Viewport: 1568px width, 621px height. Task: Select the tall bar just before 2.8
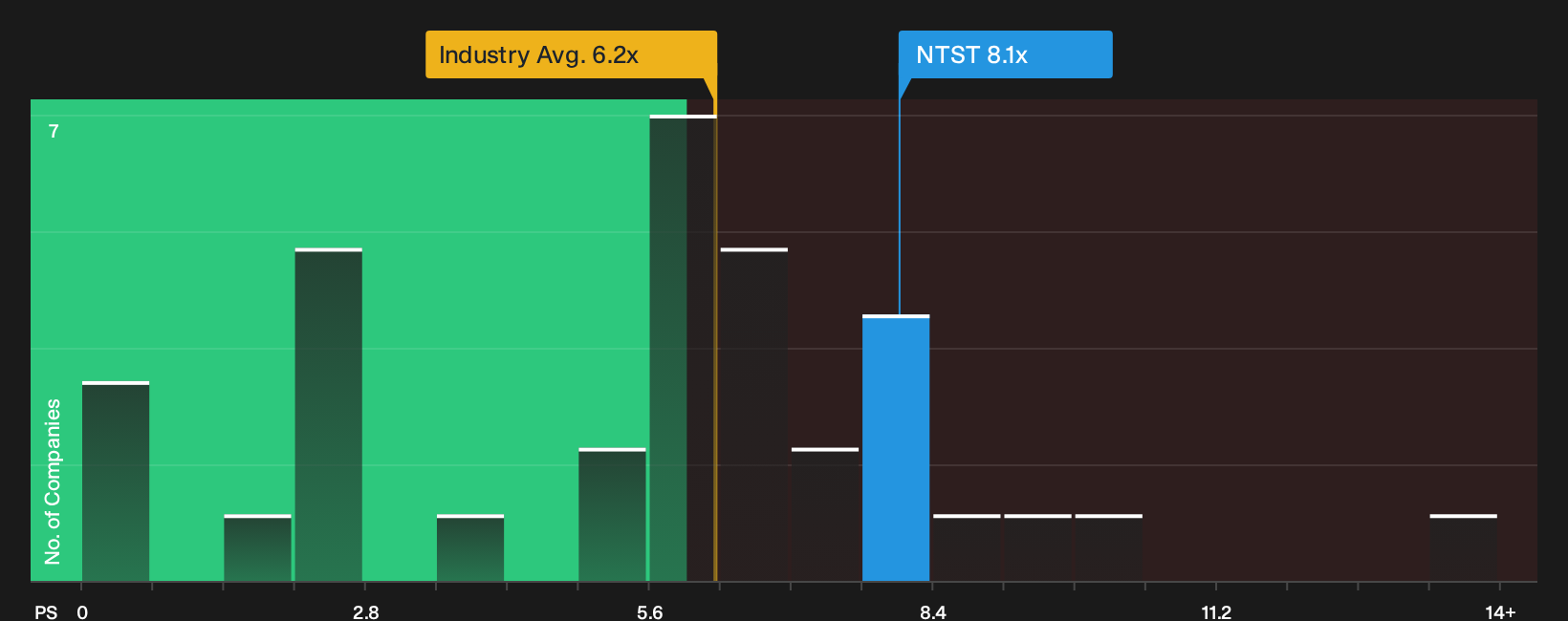click(329, 415)
